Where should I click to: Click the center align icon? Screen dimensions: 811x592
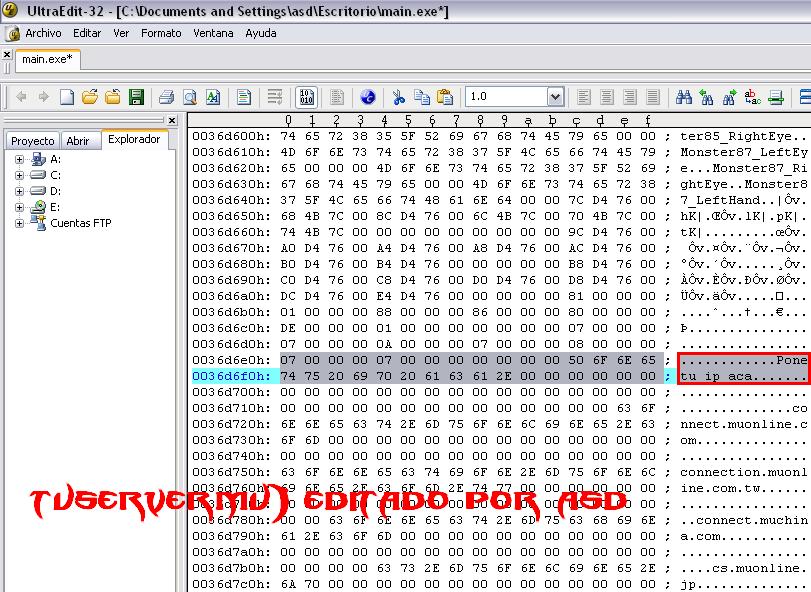pos(607,97)
